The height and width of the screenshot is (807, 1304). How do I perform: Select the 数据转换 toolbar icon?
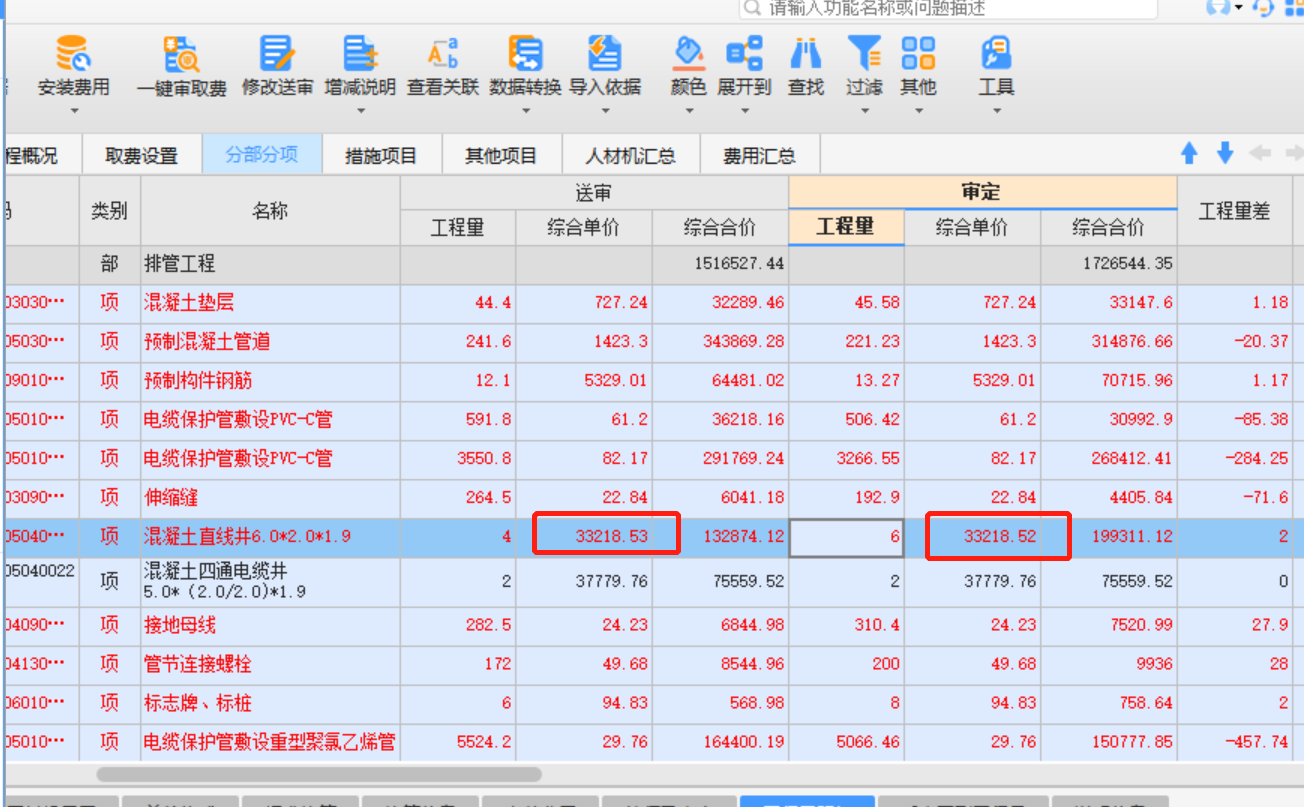[525, 52]
